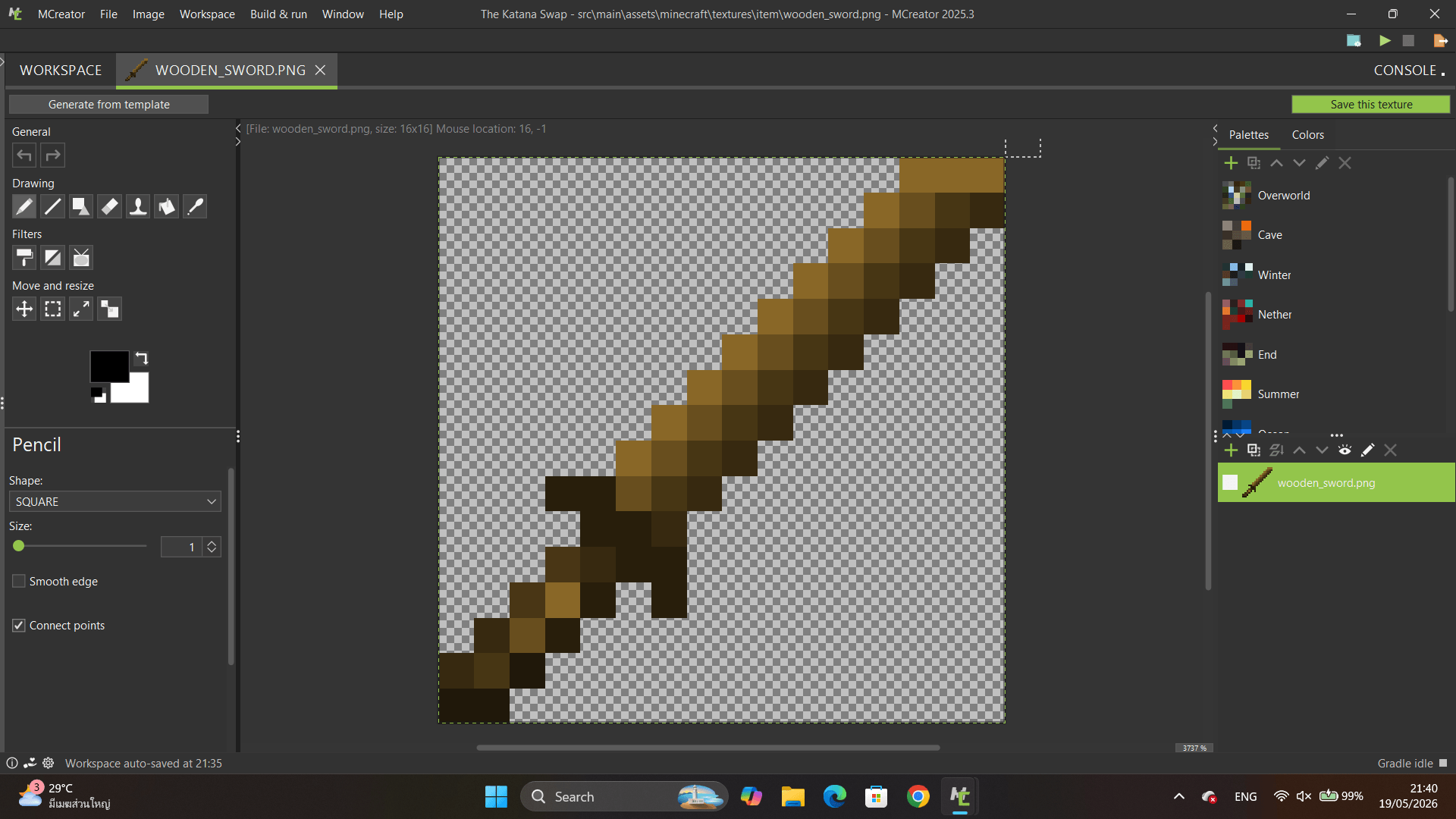The height and width of the screenshot is (819, 1456).
Task: Select the Move layer tool
Action: 24,309
